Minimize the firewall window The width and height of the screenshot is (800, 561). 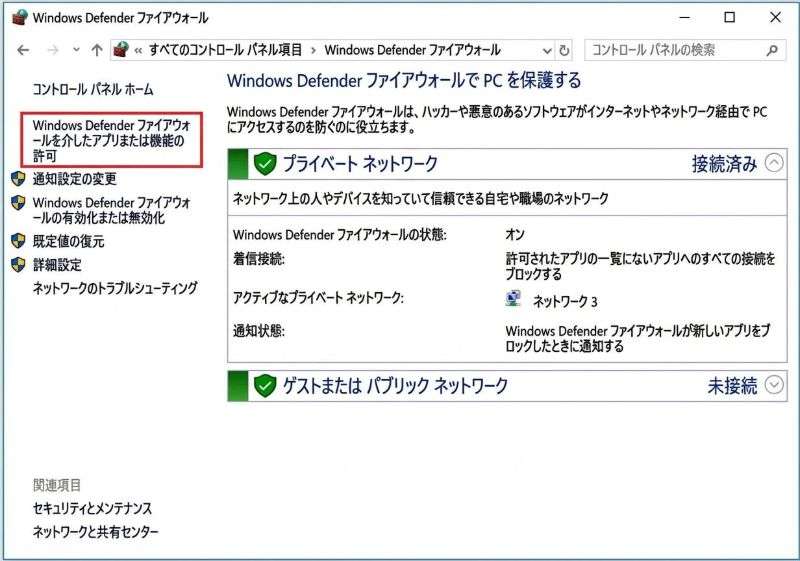(x=685, y=17)
